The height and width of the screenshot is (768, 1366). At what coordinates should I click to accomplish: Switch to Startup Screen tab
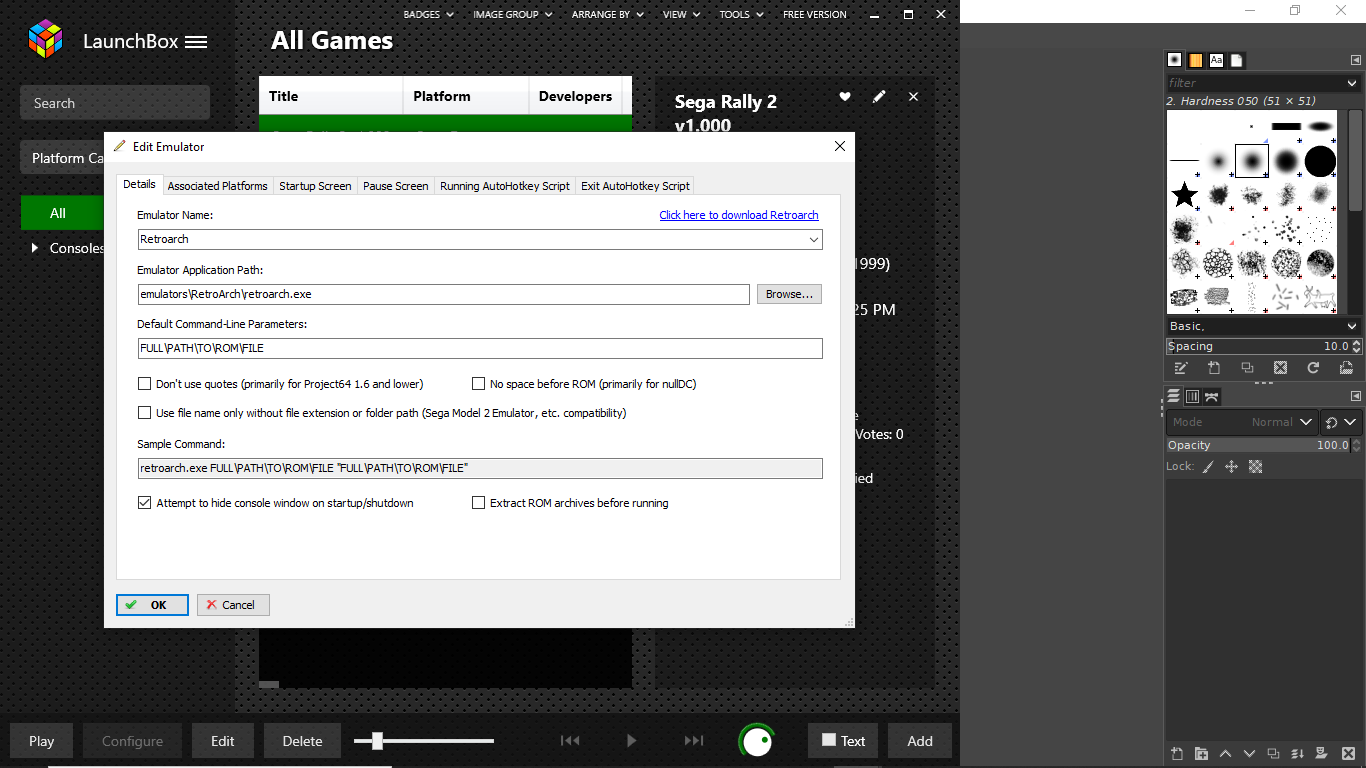315,186
